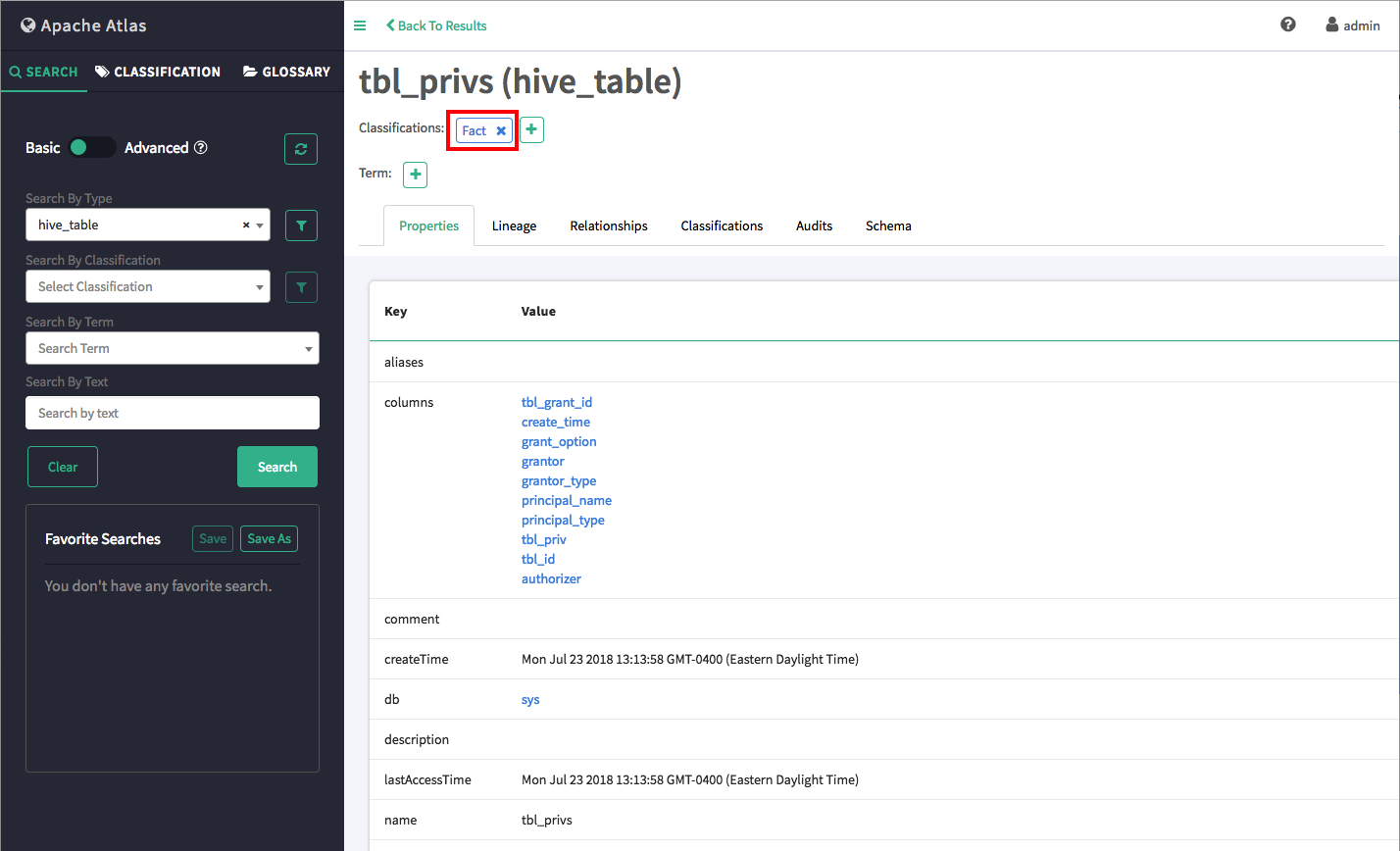Switch to the Schema tab

pos(888,226)
